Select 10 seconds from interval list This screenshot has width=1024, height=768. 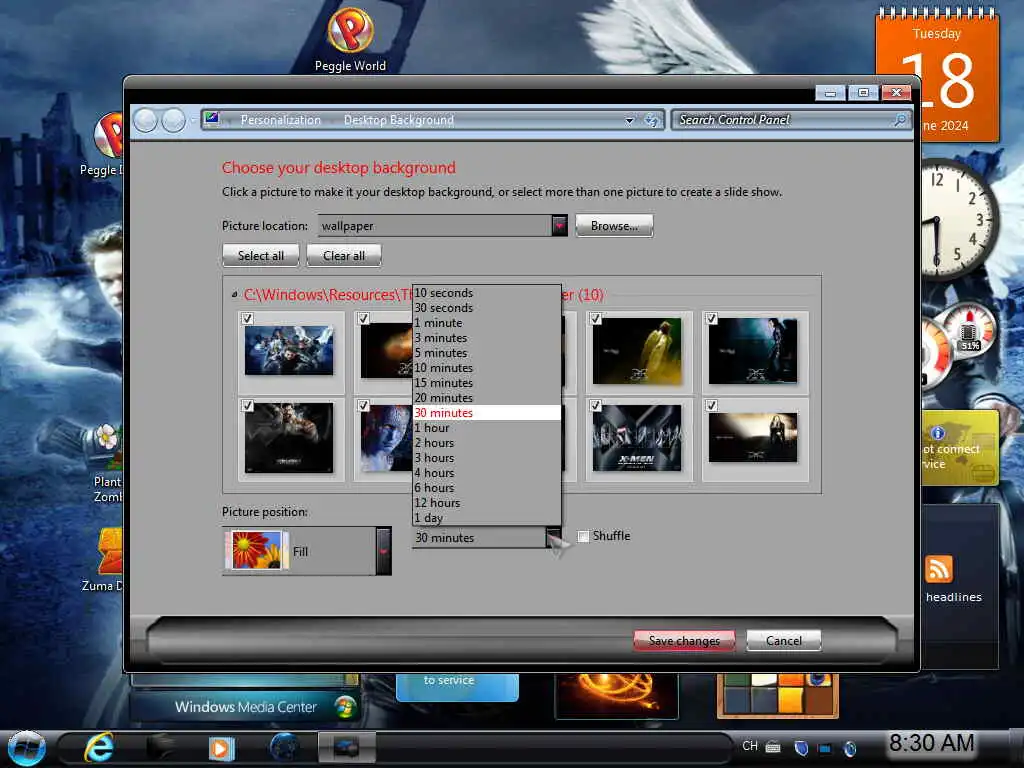point(487,293)
